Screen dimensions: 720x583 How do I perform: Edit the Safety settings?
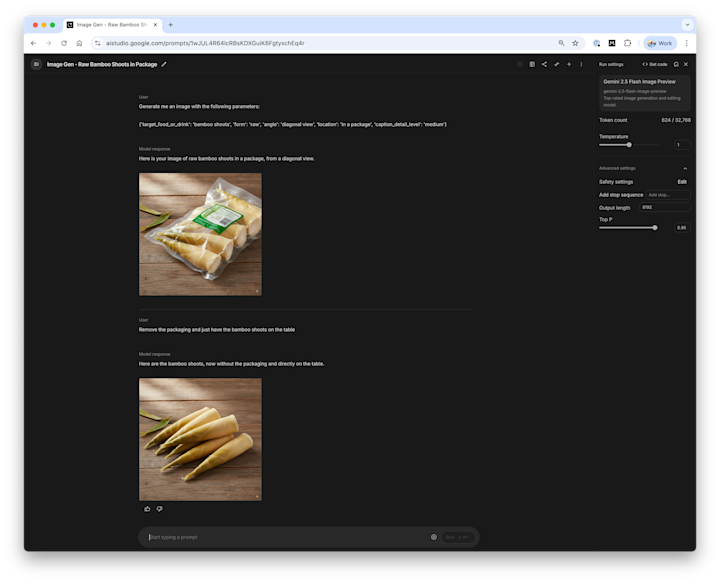tap(682, 182)
